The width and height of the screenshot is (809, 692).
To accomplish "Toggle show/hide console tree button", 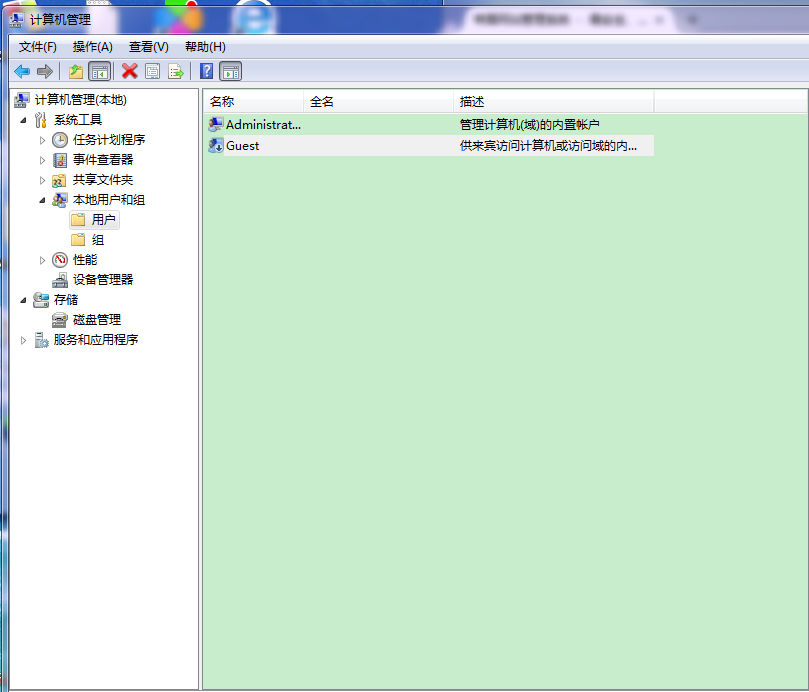I will tap(100, 71).
